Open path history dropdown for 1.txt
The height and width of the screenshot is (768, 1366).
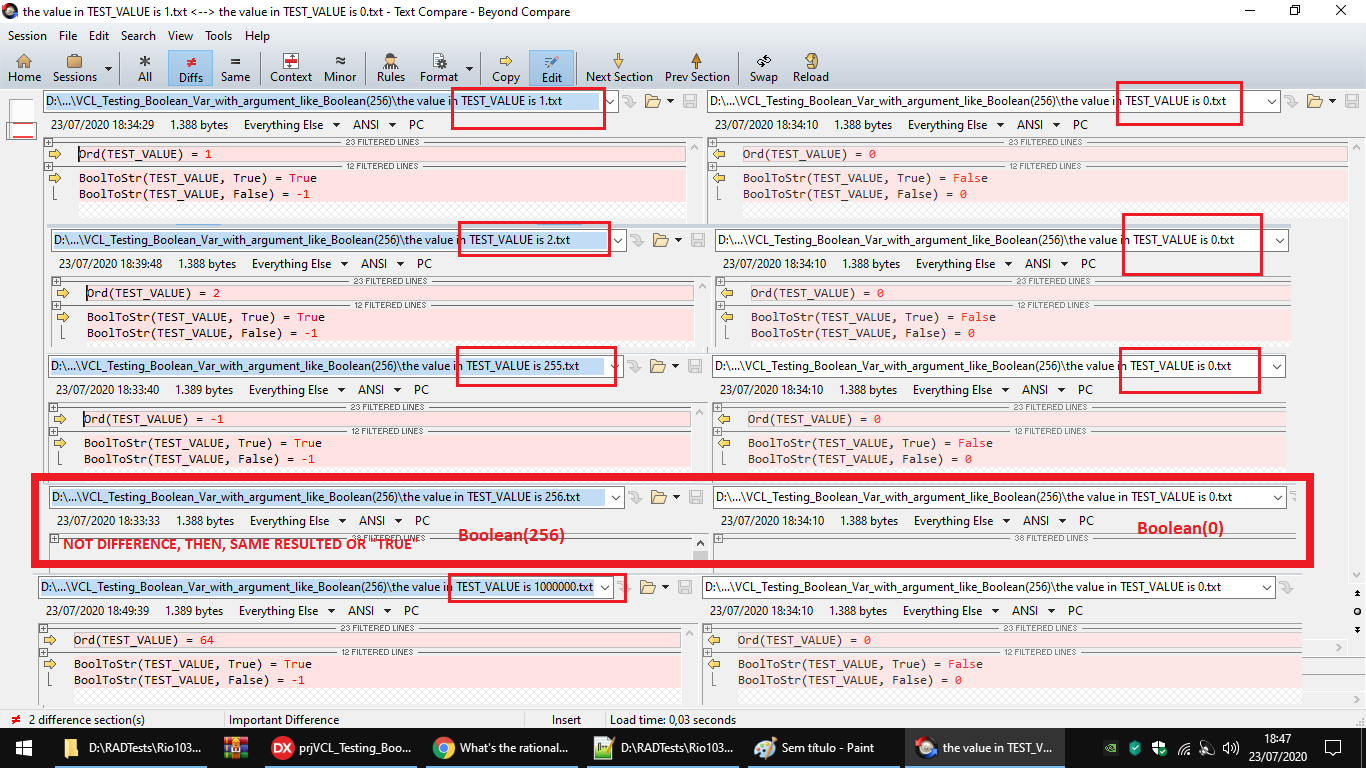609,101
